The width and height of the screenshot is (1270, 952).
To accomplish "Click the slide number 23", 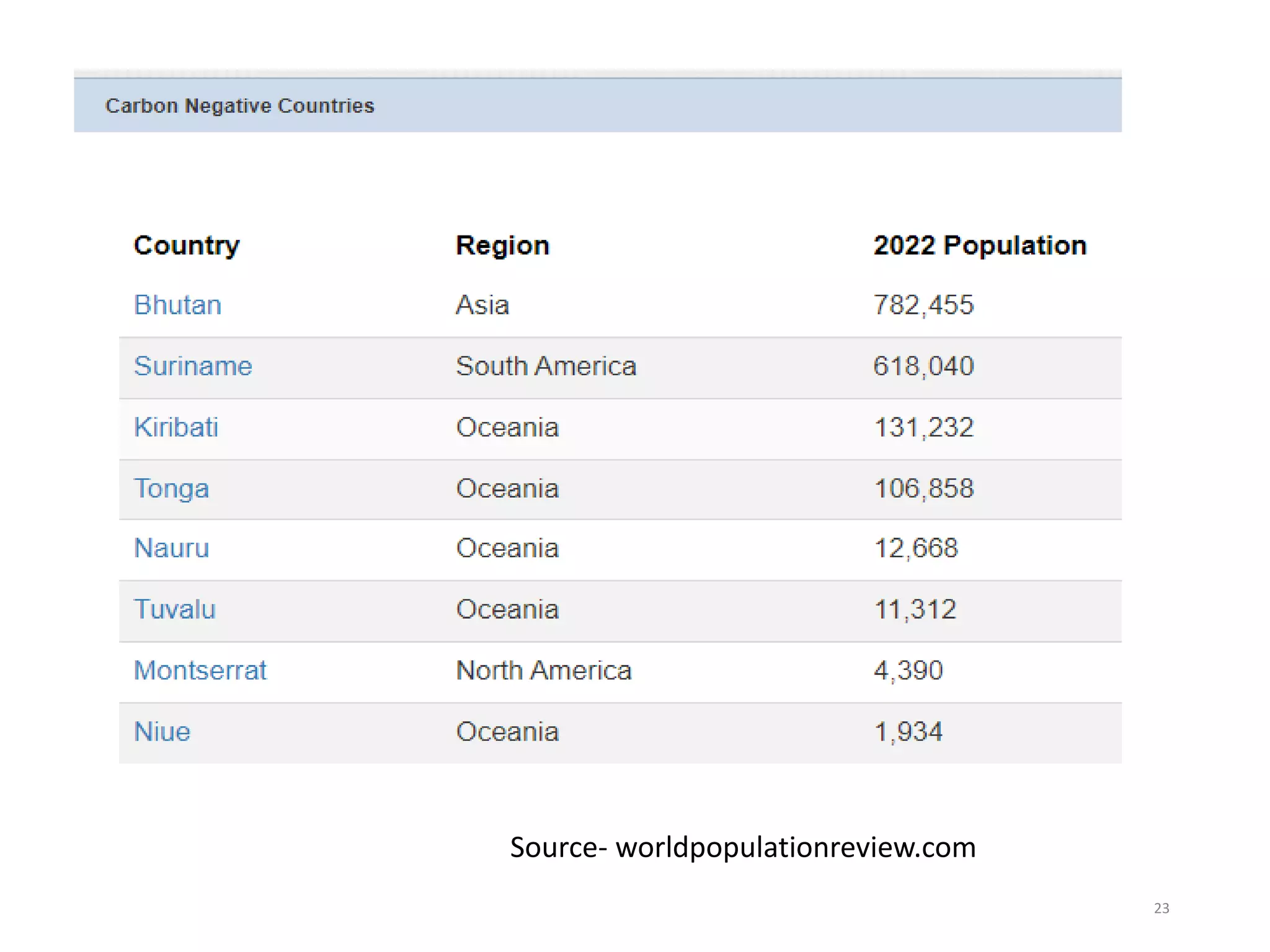I will (1161, 908).
